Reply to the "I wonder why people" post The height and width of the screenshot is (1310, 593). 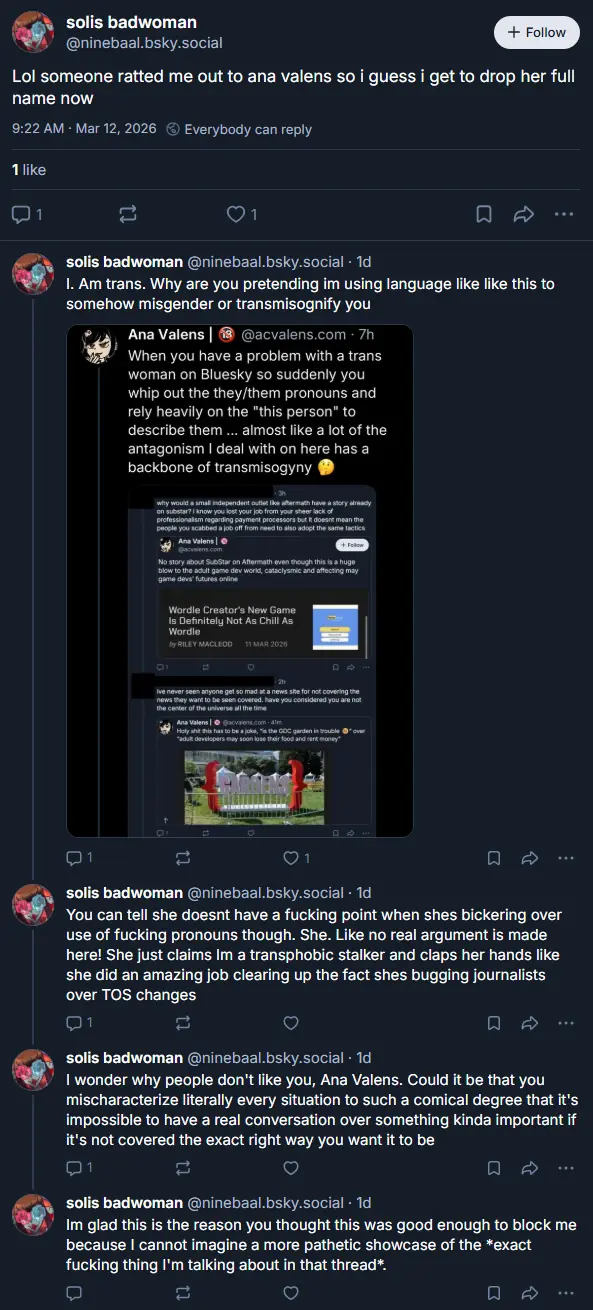80,1168
